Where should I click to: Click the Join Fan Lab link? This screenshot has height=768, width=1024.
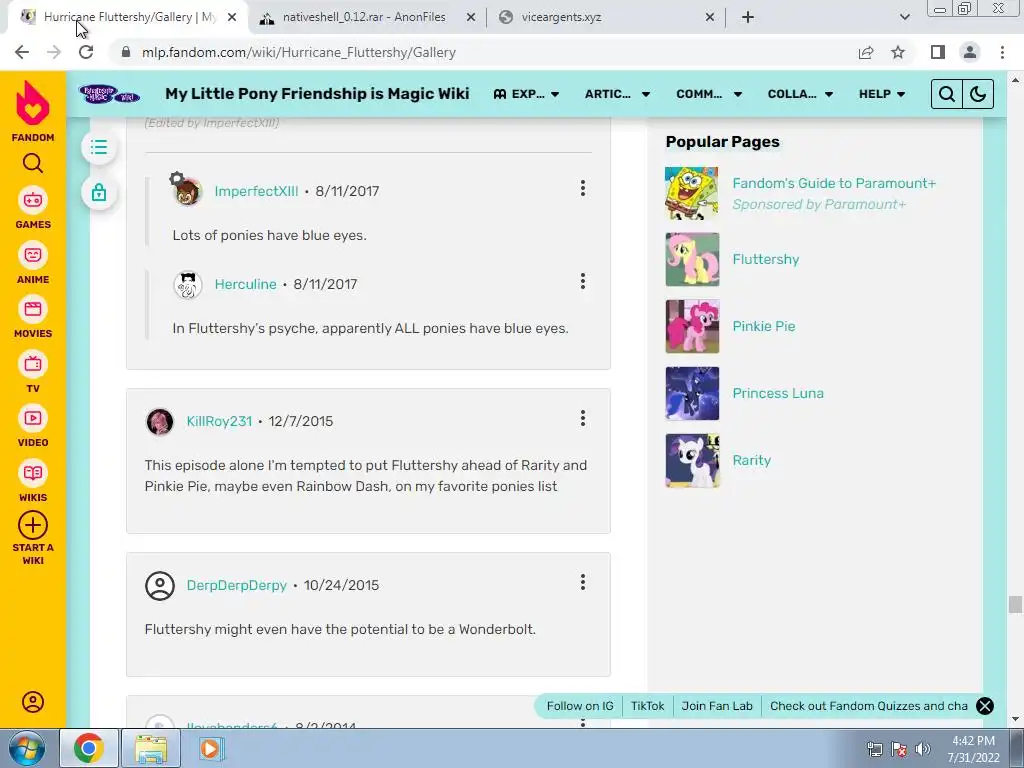click(717, 706)
